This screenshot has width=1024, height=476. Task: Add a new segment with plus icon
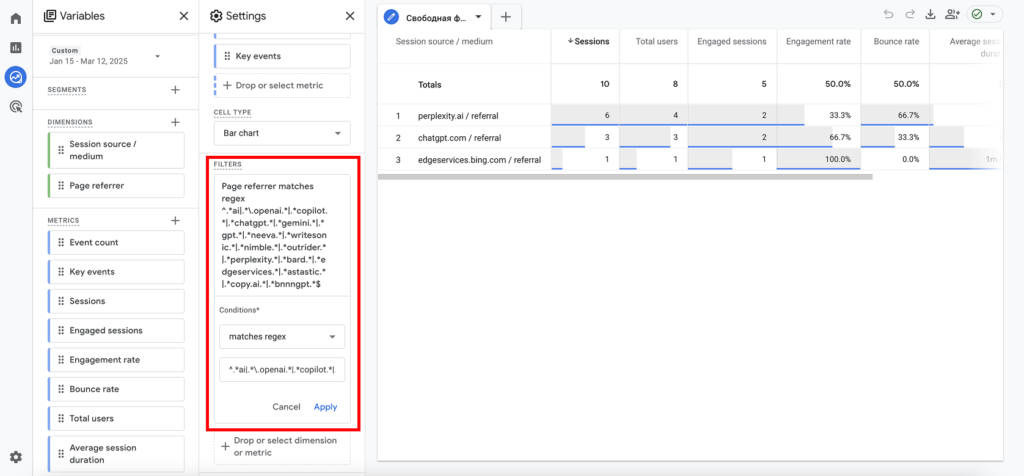pyautogui.click(x=175, y=89)
